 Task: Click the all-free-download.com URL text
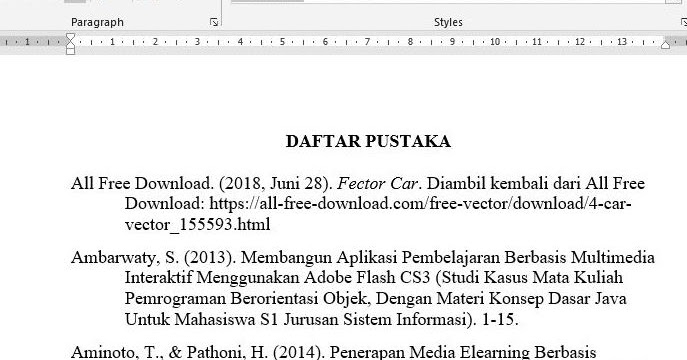420,204
